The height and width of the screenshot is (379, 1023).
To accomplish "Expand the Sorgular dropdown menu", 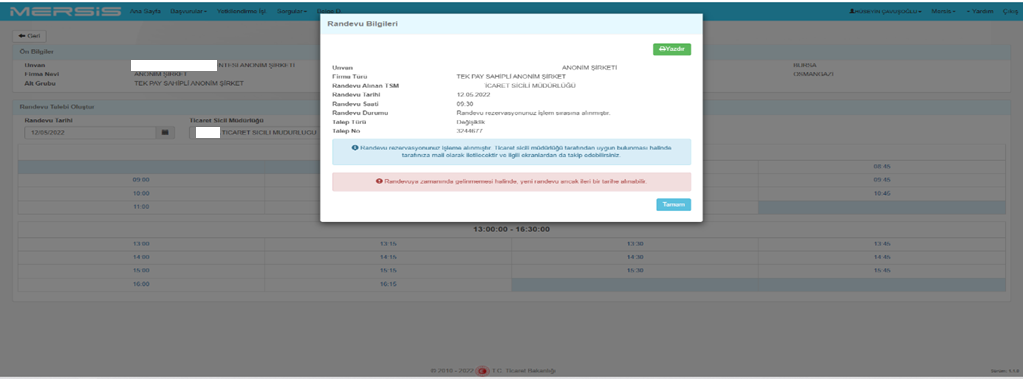I will pyautogui.click(x=292, y=12).
